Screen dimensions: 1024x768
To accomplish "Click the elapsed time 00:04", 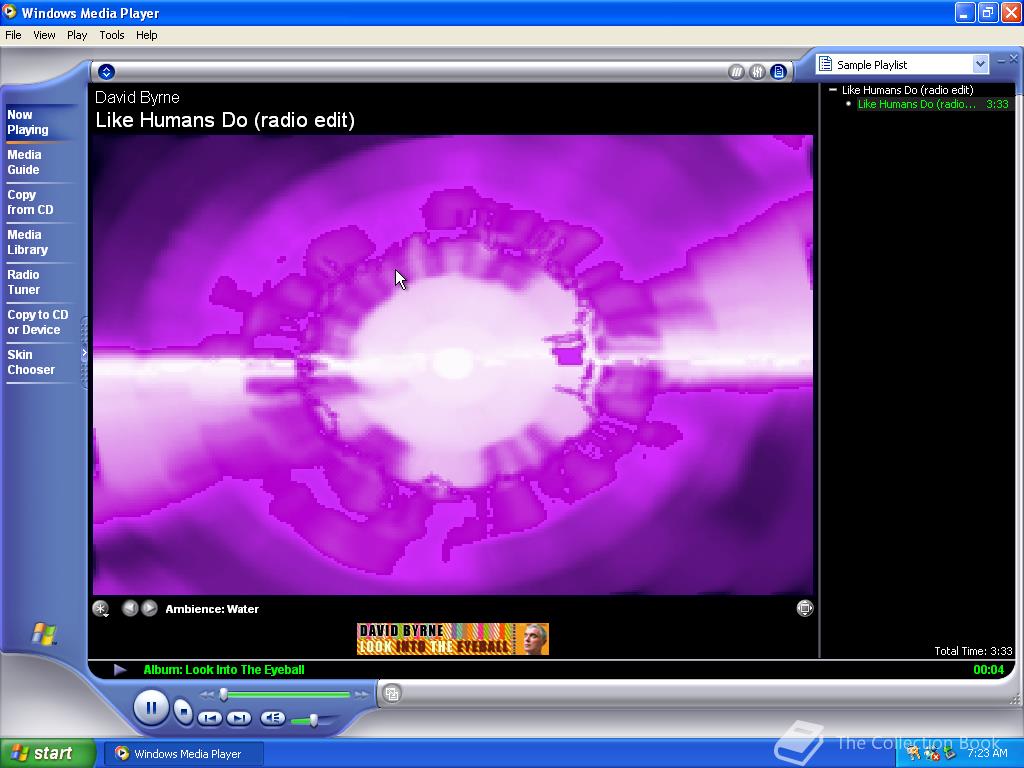I will coord(989,669).
